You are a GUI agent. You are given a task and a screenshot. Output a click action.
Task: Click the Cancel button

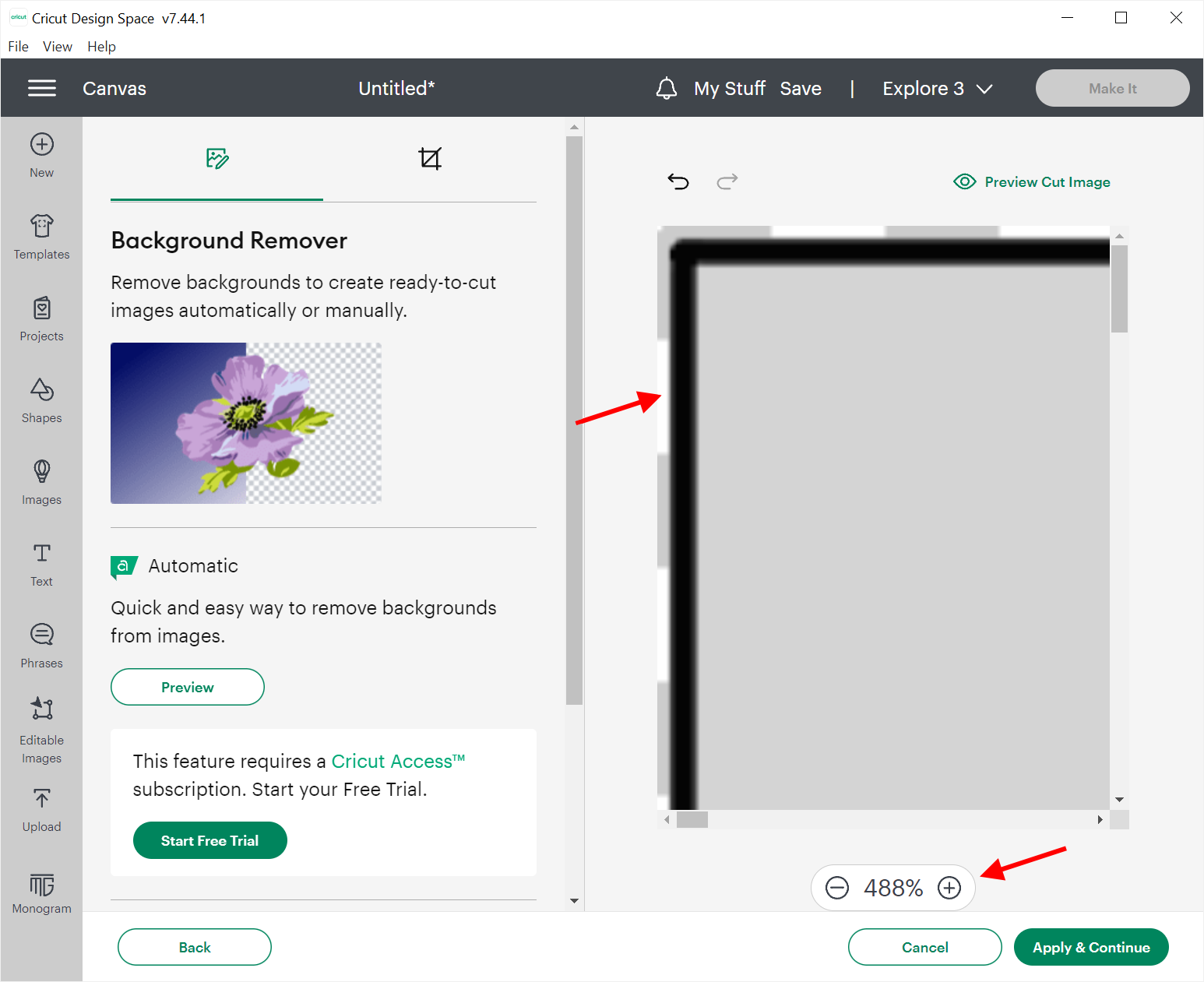click(925, 947)
